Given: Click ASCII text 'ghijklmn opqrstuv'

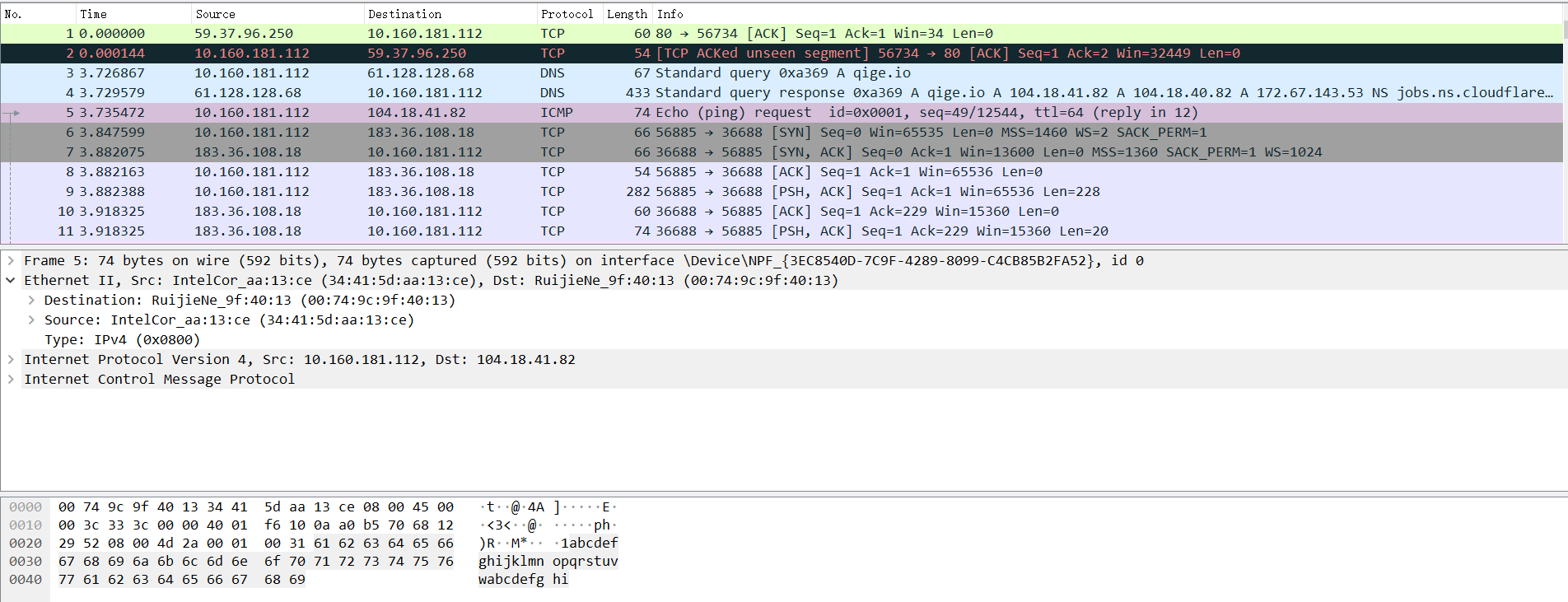Looking at the screenshot, I should click(548, 562).
